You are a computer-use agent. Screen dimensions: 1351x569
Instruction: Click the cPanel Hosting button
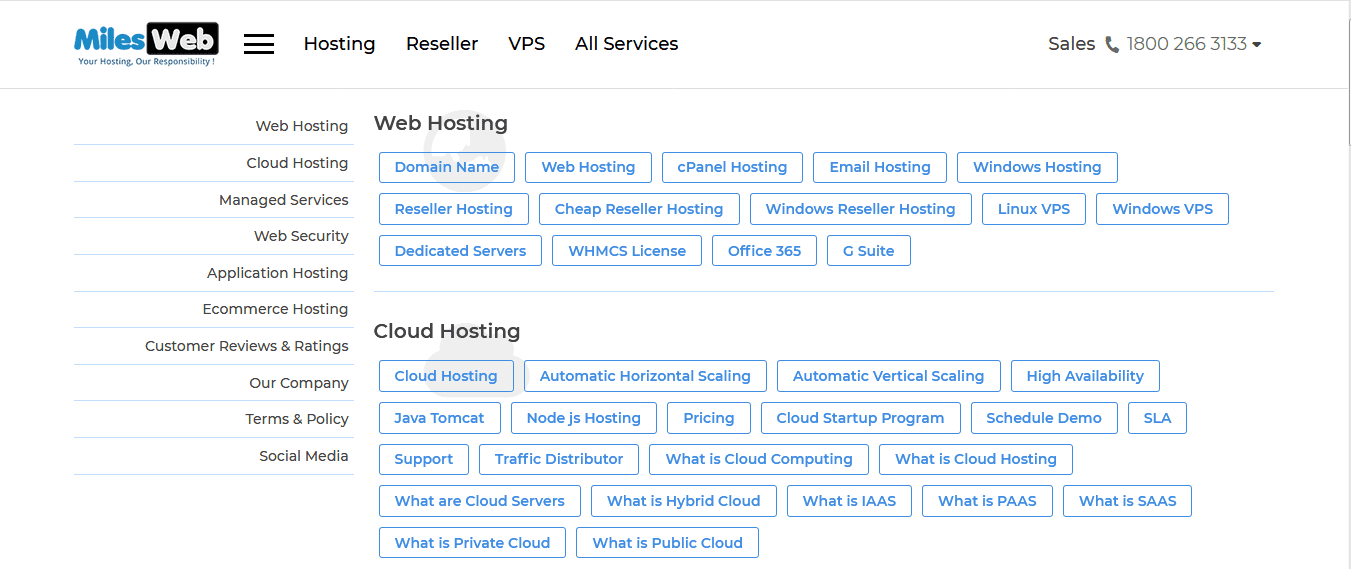(x=732, y=167)
